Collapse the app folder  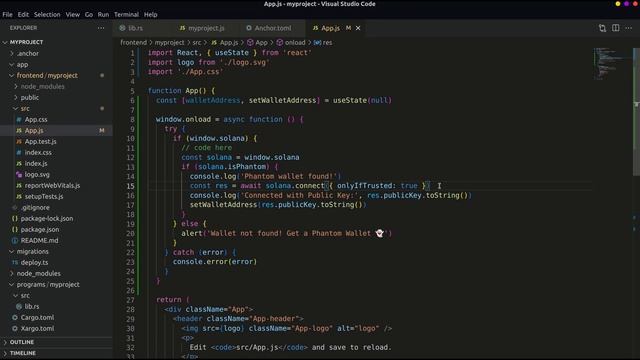point(22,64)
